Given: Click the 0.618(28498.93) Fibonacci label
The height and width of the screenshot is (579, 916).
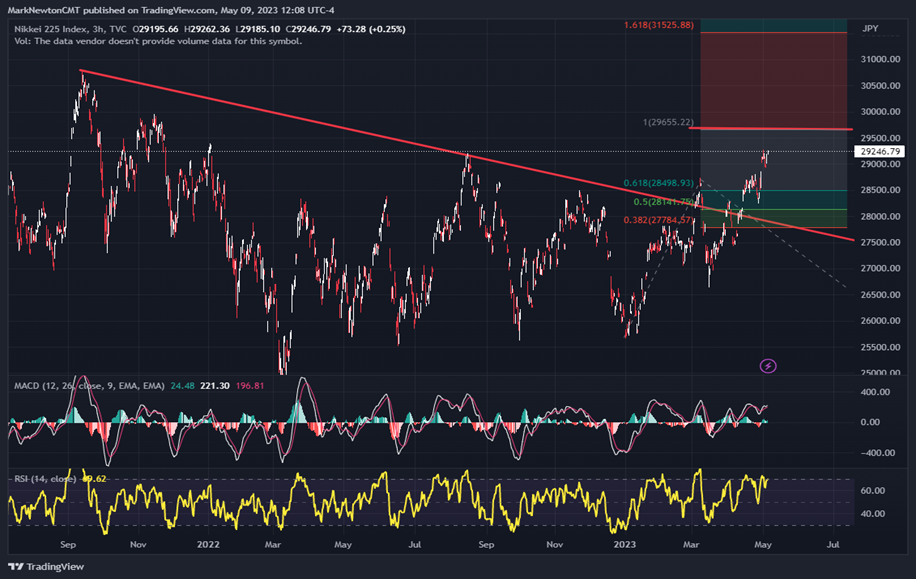Looking at the screenshot, I should pyautogui.click(x=659, y=183).
